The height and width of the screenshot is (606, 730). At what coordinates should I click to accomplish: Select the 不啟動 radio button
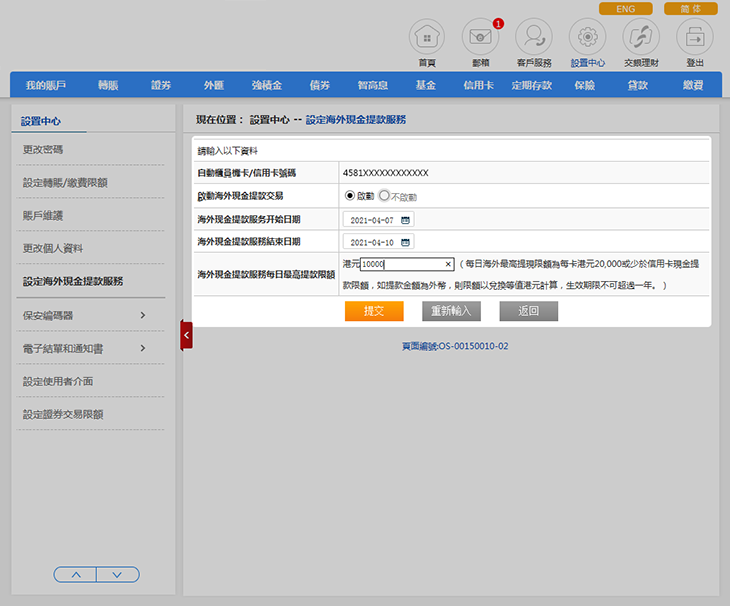coord(384,196)
